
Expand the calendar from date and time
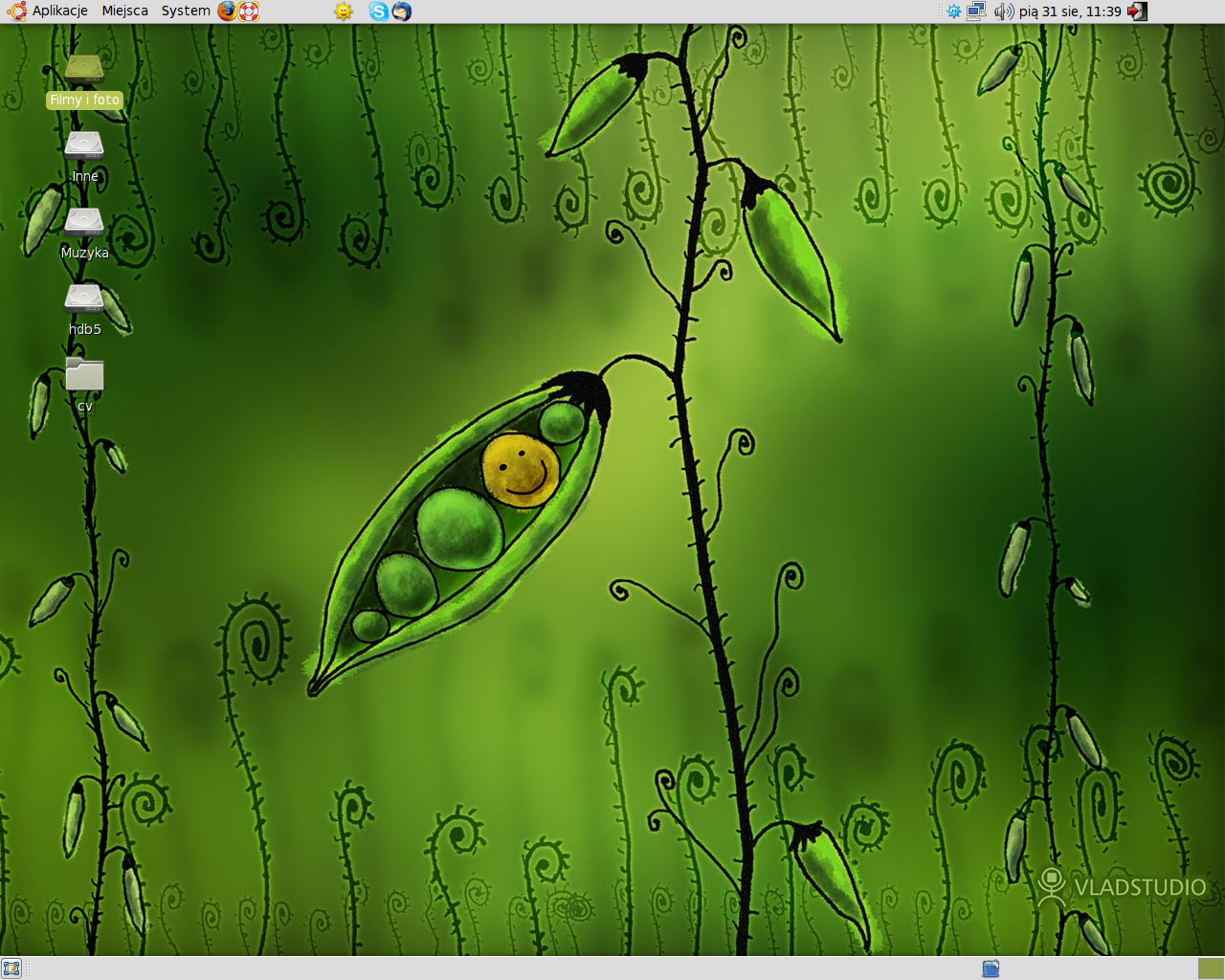pyautogui.click(x=1070, y=11)
